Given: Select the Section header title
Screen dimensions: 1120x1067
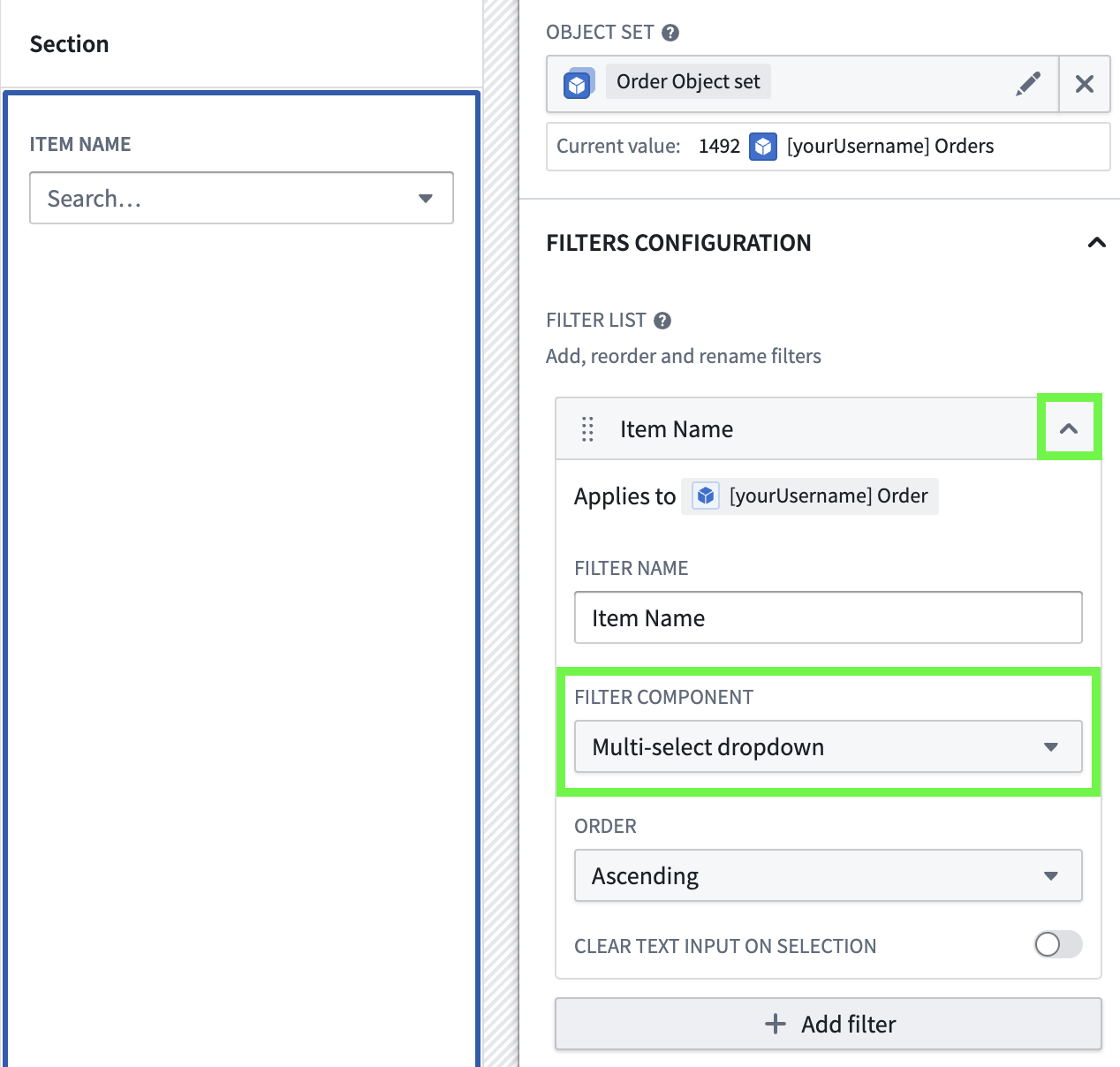Looking at the screenshot, I should (x=70, y=44).
